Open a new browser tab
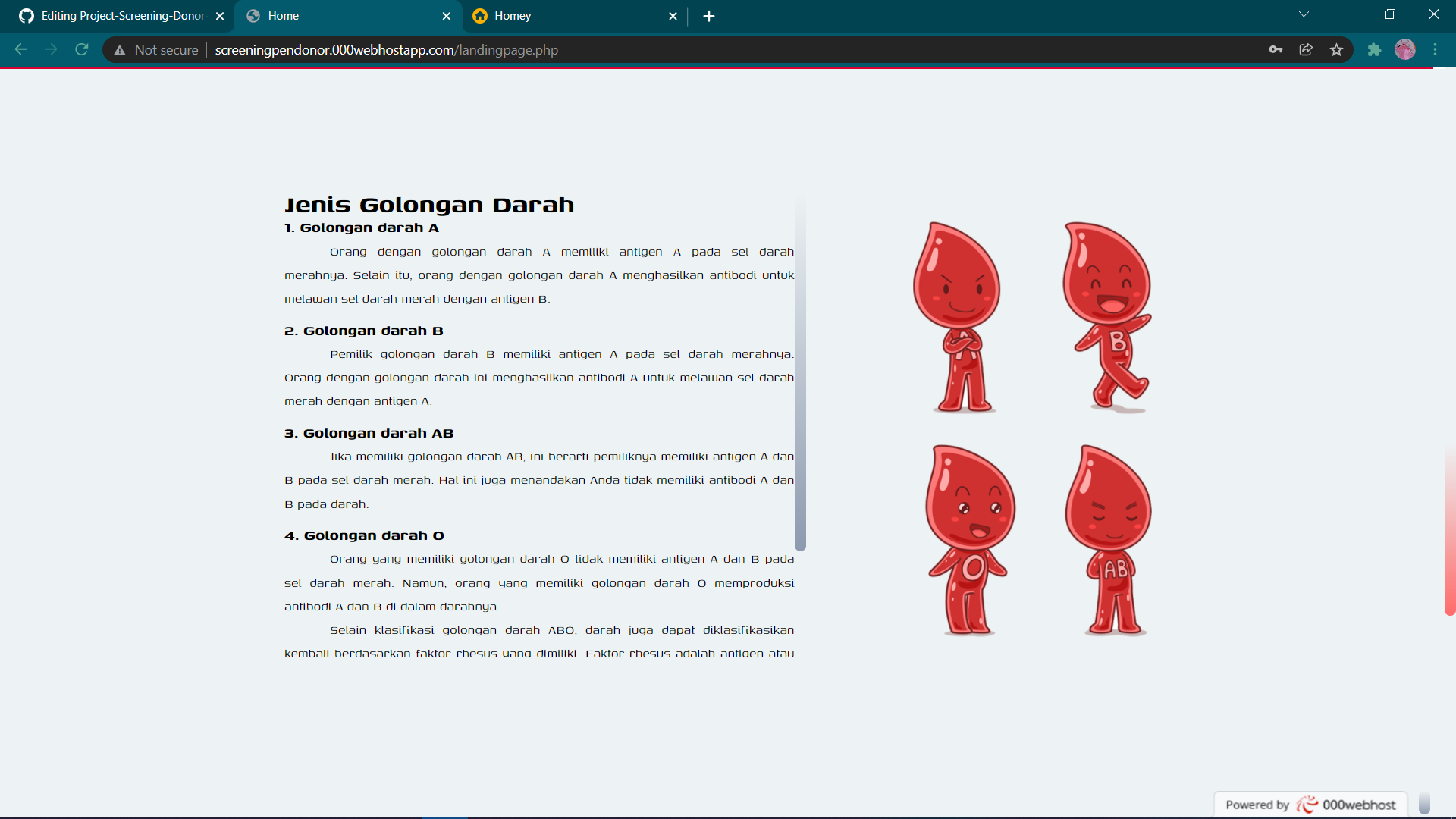Screen dimensions: 1456x819 (x=708, y=15)
